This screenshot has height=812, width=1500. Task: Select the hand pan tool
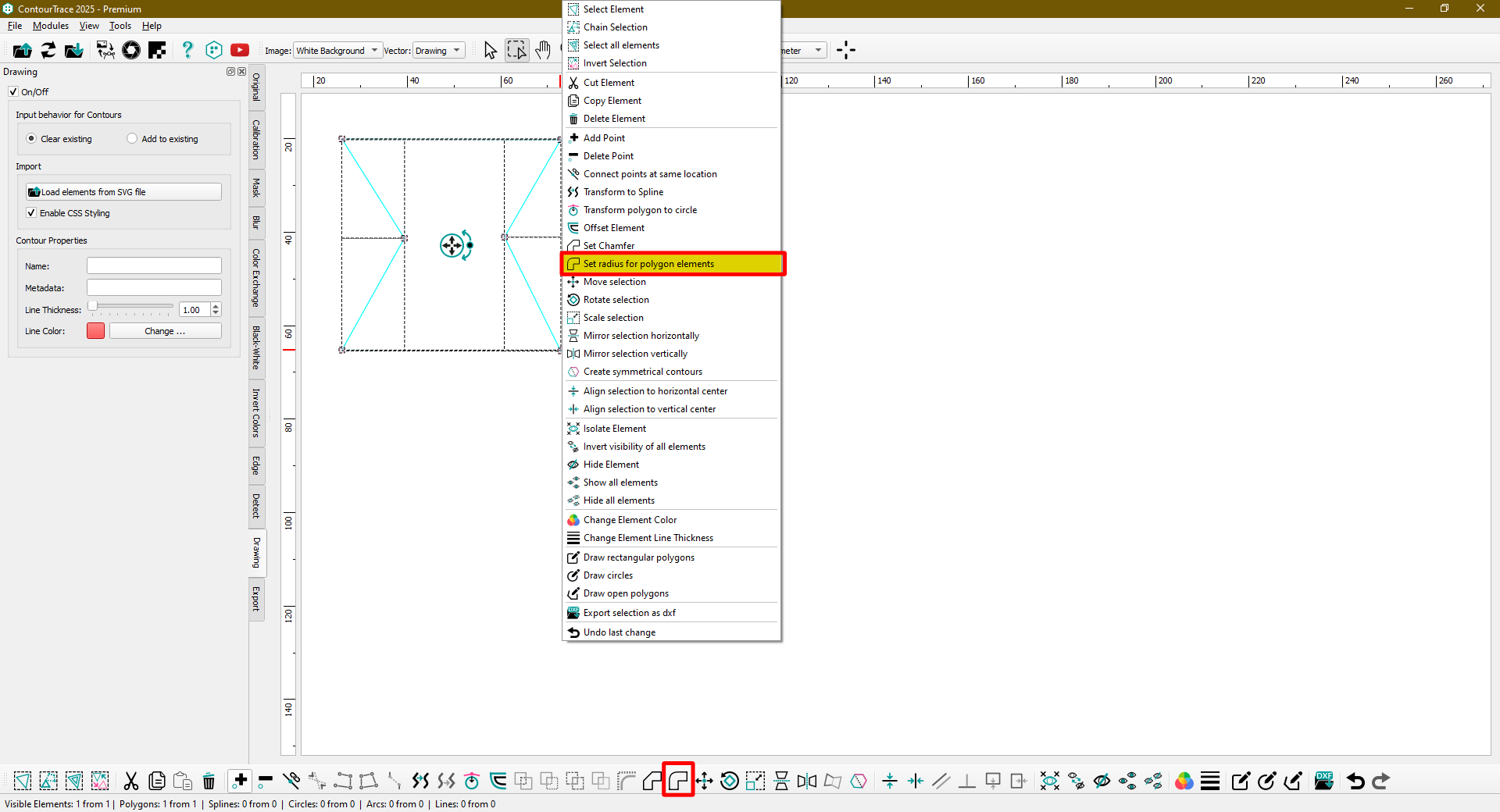point(543,51)
